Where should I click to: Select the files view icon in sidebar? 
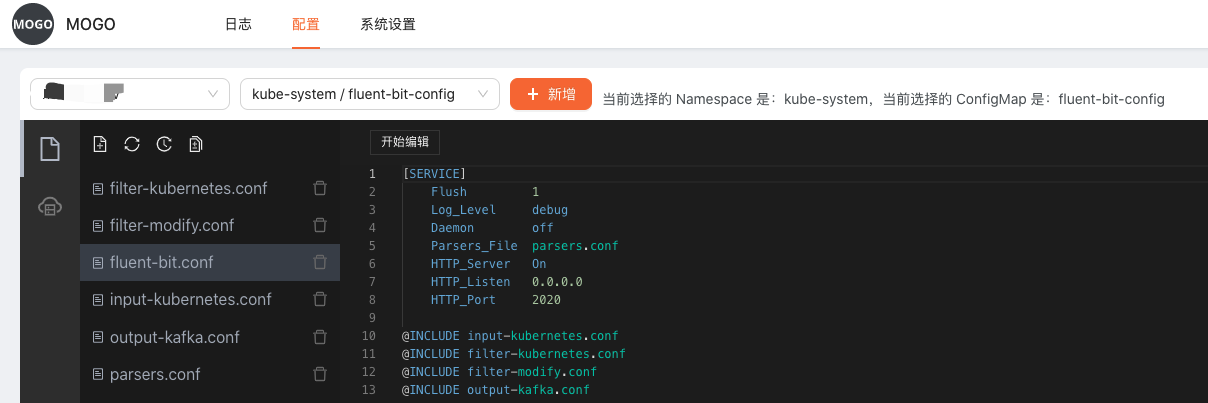(50, 149)
